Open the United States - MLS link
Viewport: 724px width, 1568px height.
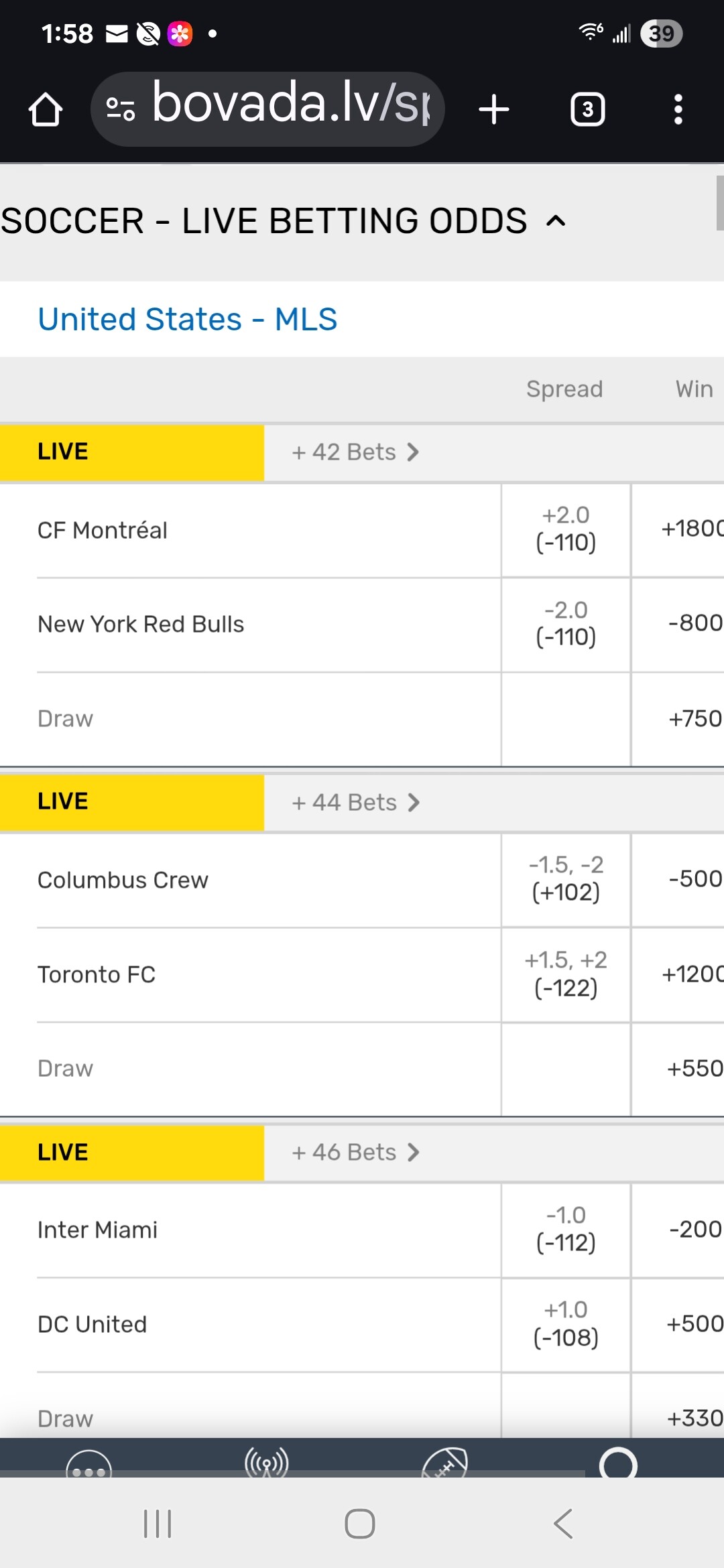pos(188,319)
